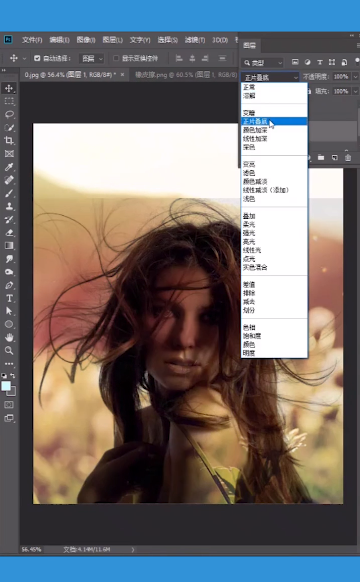Click the Photoshop Ps logo icon
This screenshot has height=582, width=360.
pos(8,39)
